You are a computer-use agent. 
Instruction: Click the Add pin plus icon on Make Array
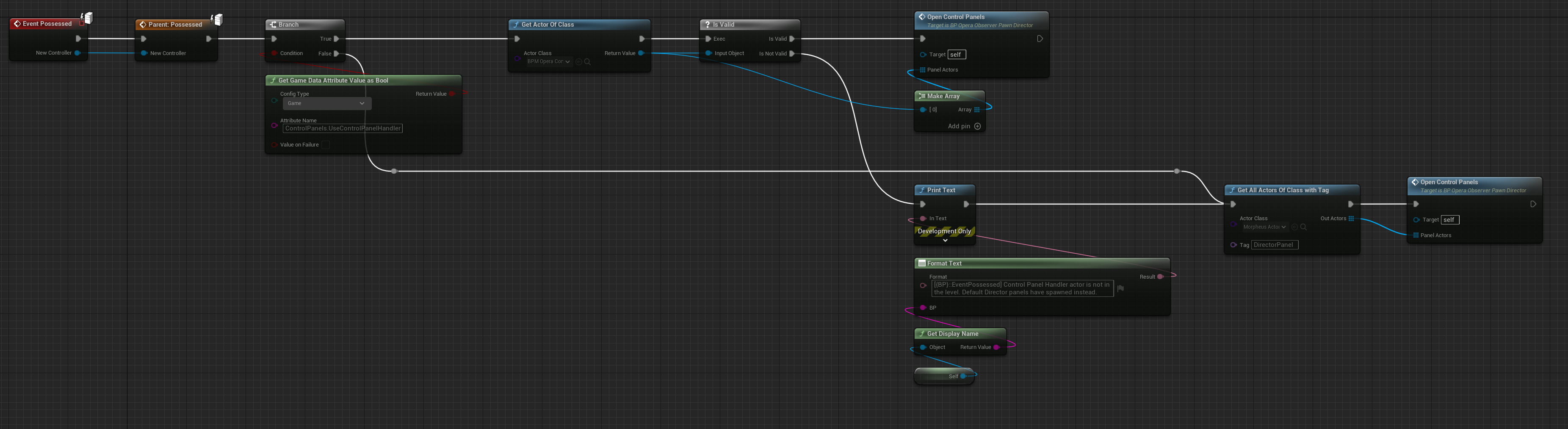click(x=978, y=127)
